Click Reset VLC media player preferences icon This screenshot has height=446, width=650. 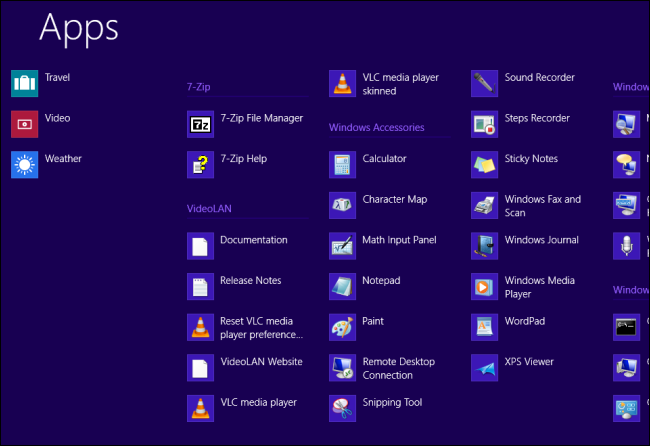200,327
